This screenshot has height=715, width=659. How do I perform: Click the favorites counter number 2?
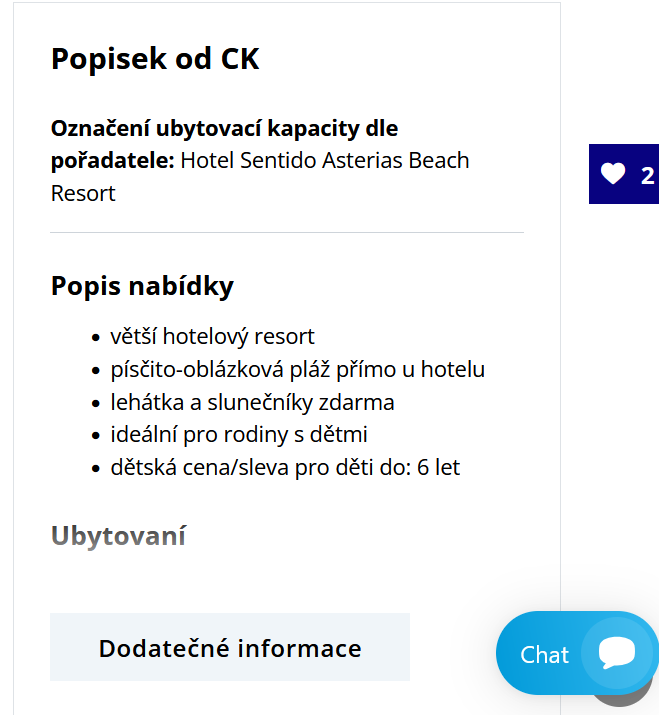pyautogui.click(x=648, y=176)
